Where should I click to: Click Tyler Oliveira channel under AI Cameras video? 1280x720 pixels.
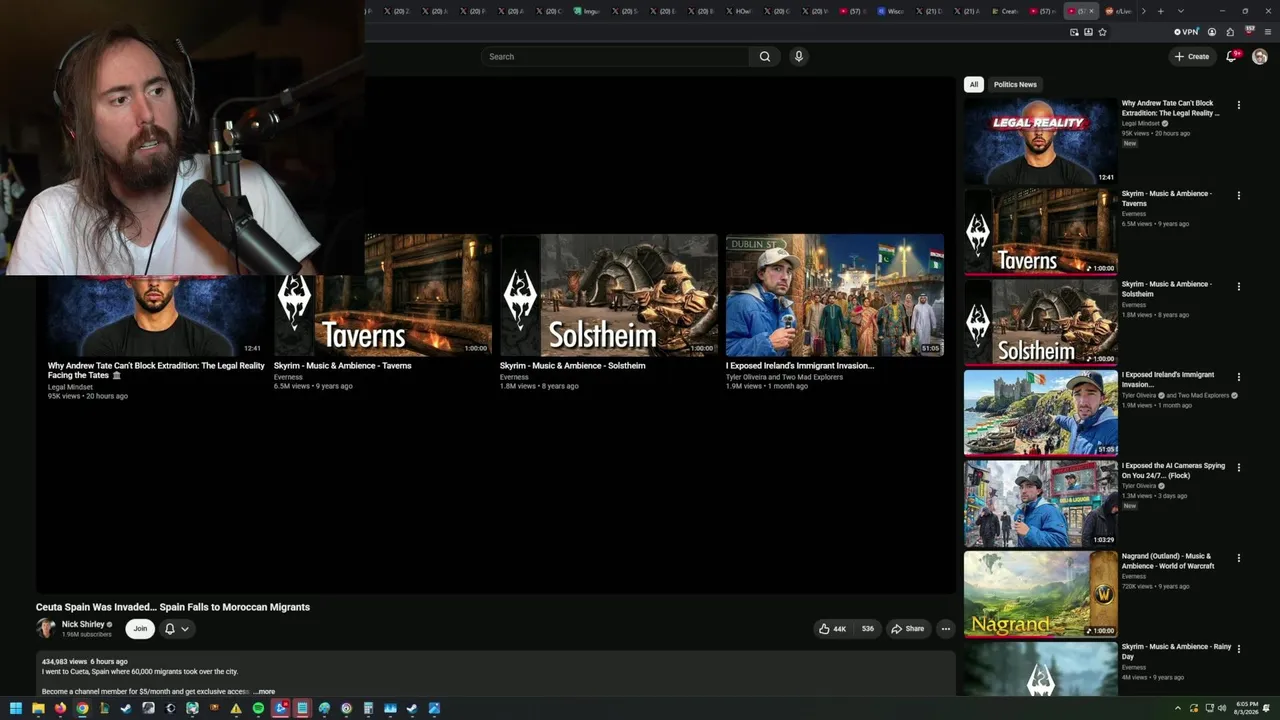click(x=1139, y=486)
